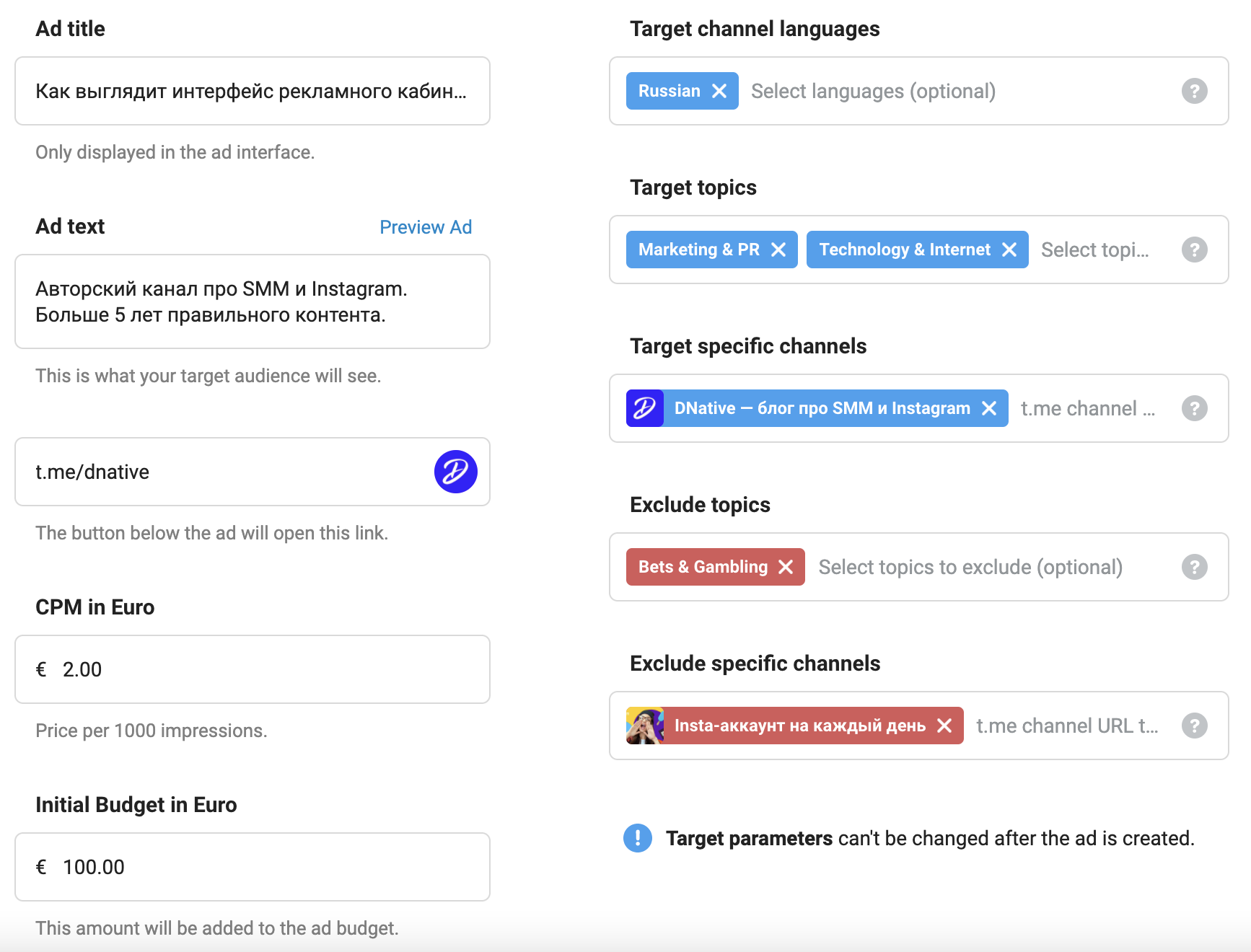1251x952 pixels.
Task: Open help for Target specific channels
Action: click(x=1195, y=408)
